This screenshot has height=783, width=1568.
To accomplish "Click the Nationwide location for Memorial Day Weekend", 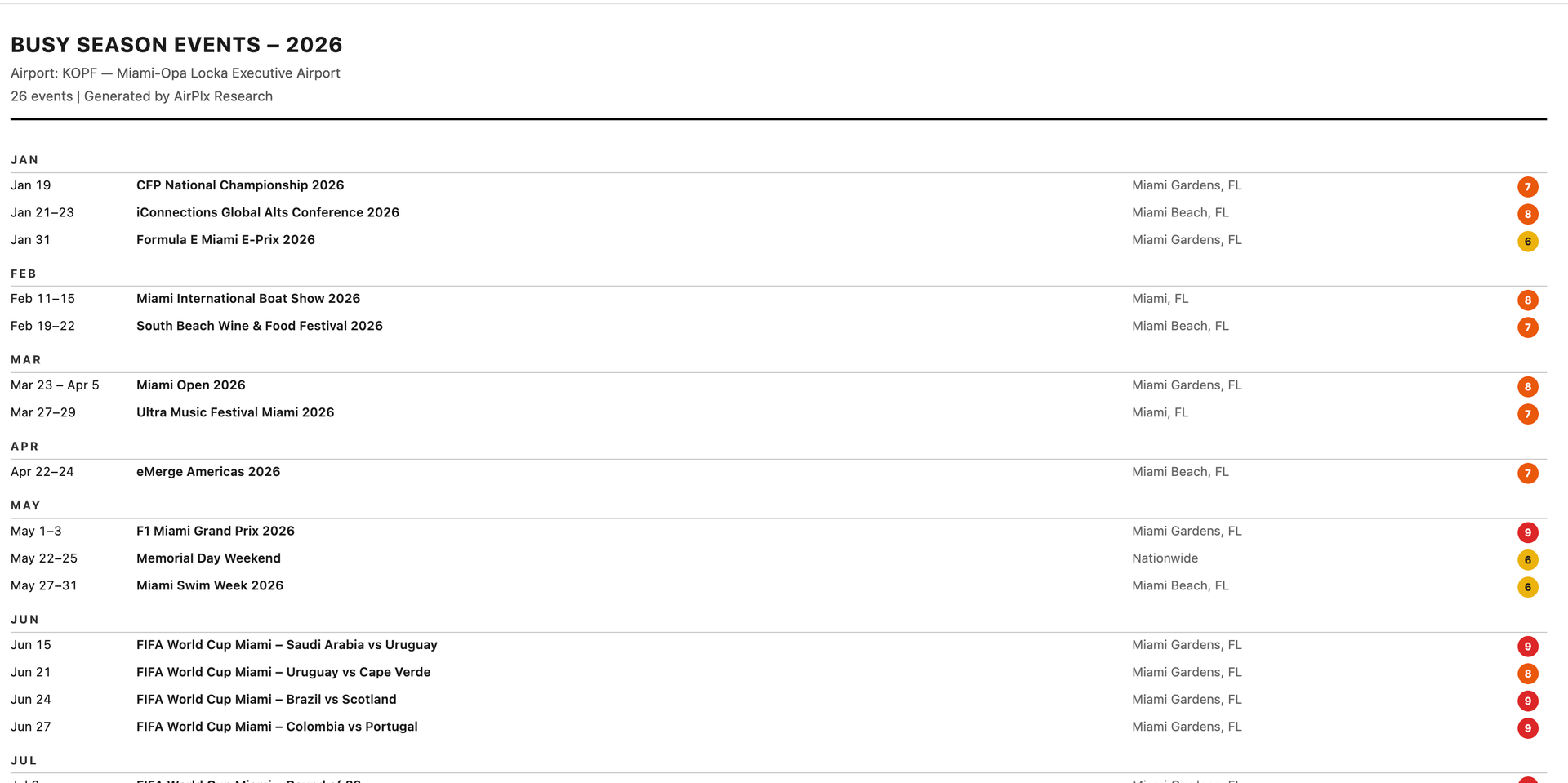I will point(1165,558).
